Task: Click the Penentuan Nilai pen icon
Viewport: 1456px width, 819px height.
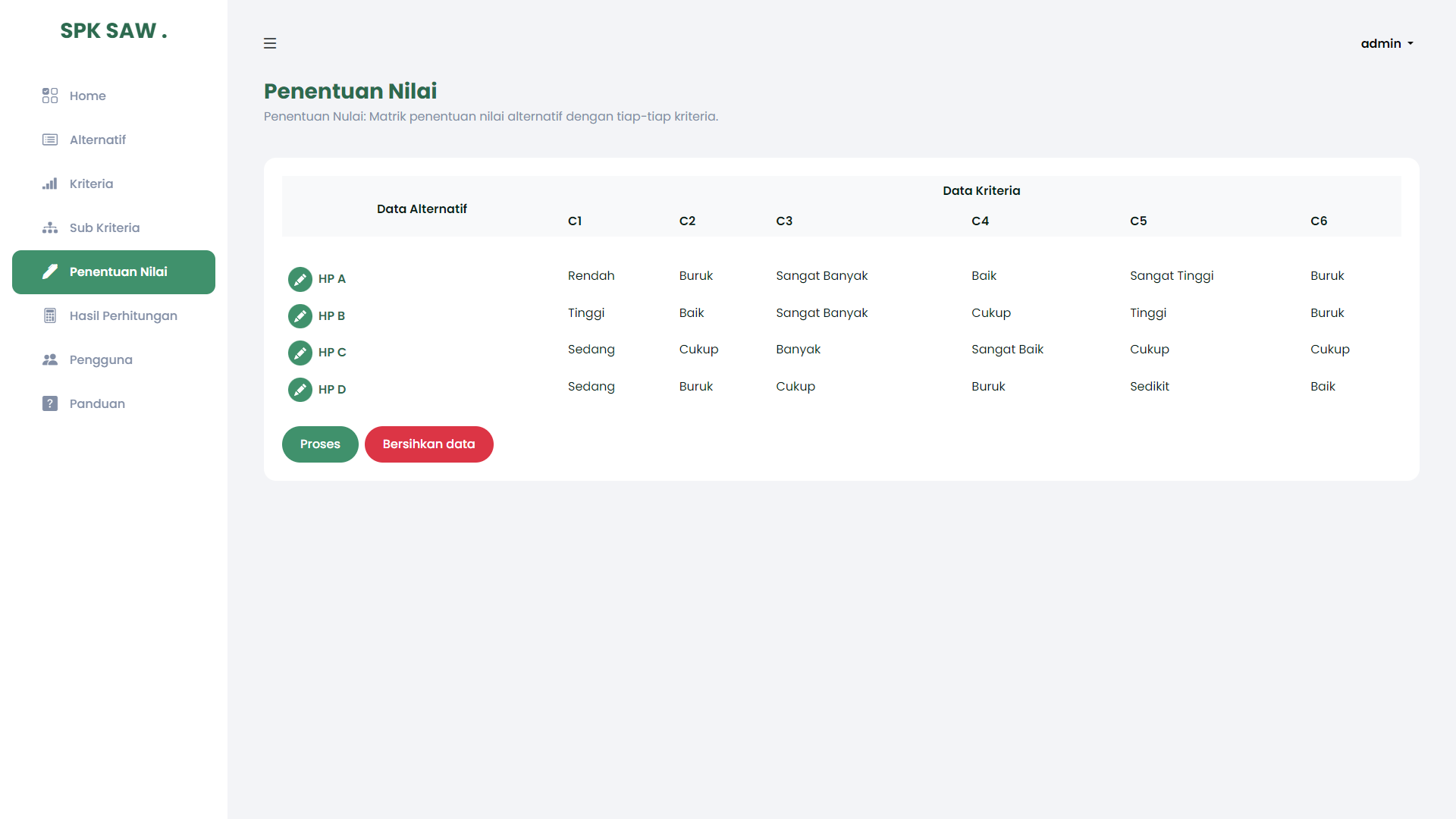Action: point(50,271)
